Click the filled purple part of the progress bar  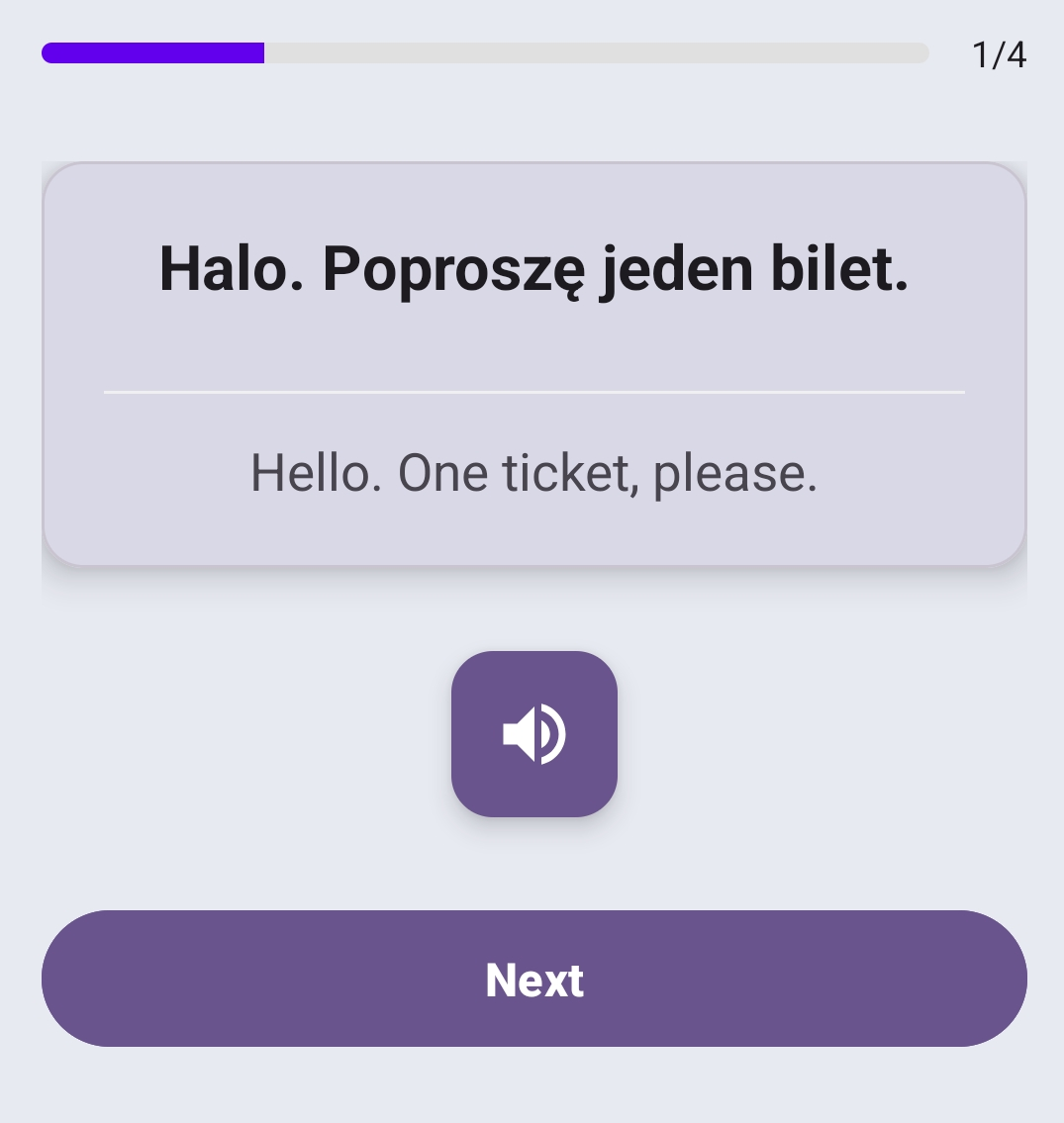coord(153,53)
